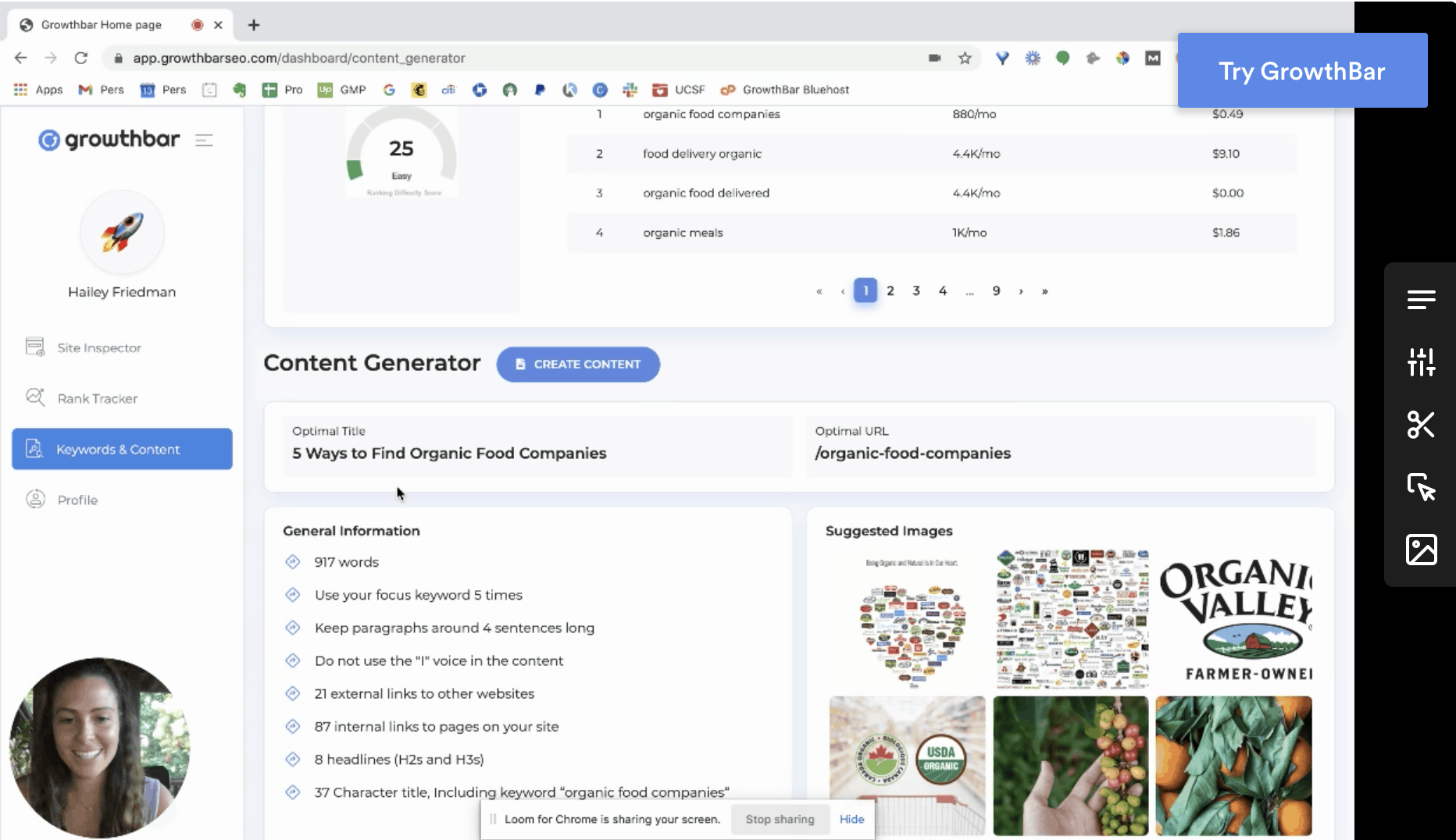Open the Growthbar Home page browser tab
This screenshot has width=1456, height=840.
102,24
